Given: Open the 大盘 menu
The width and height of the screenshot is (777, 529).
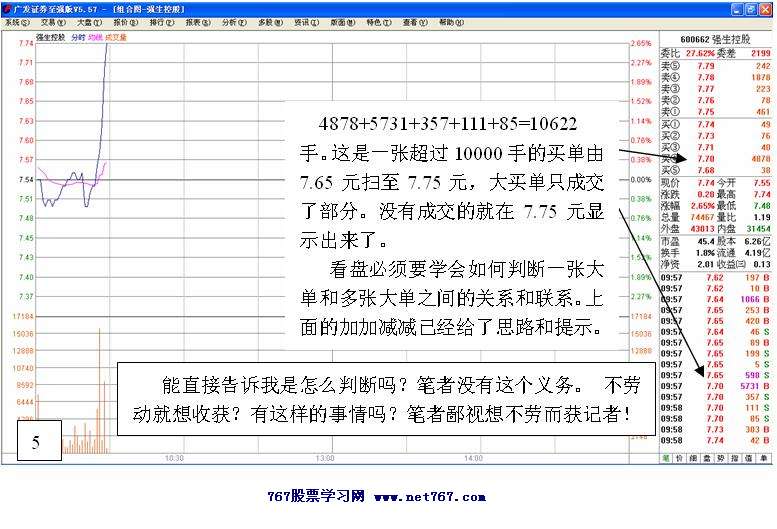Looking at the screenshot, I should point(90,22).
